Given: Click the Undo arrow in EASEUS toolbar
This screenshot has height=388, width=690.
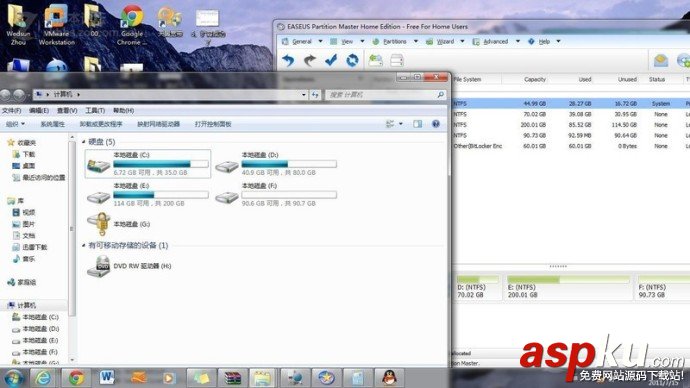Looking at the screenshot, I should click(288, 60).
